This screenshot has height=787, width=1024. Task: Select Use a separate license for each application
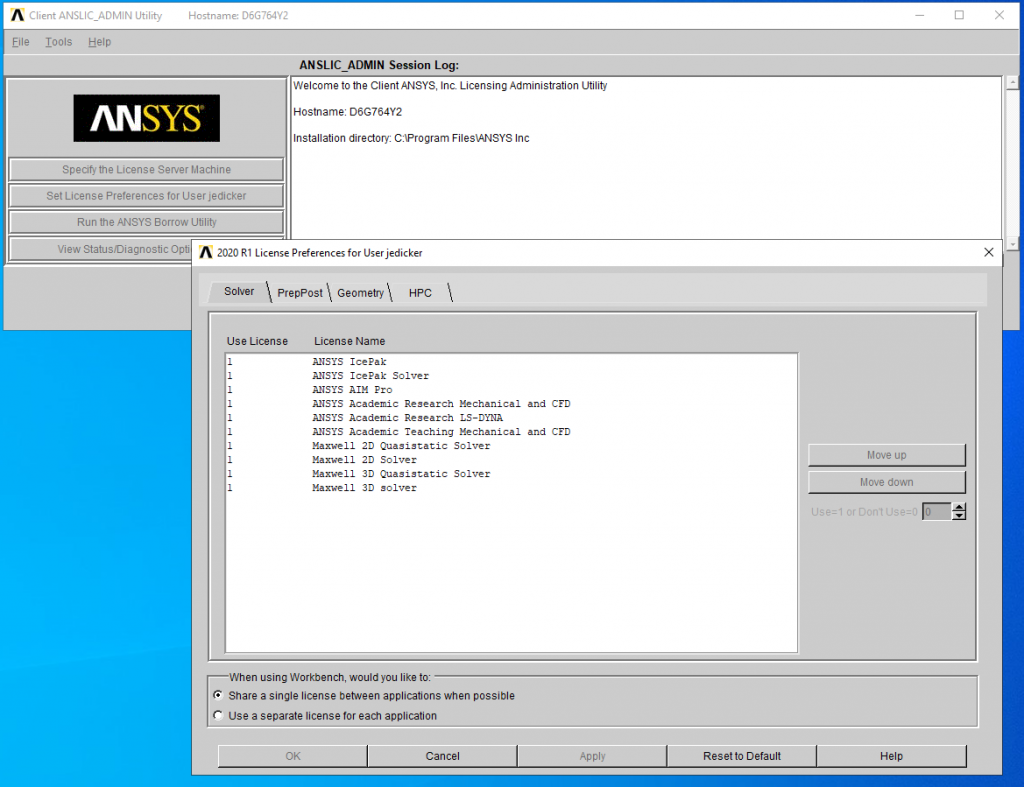[218, 716]
